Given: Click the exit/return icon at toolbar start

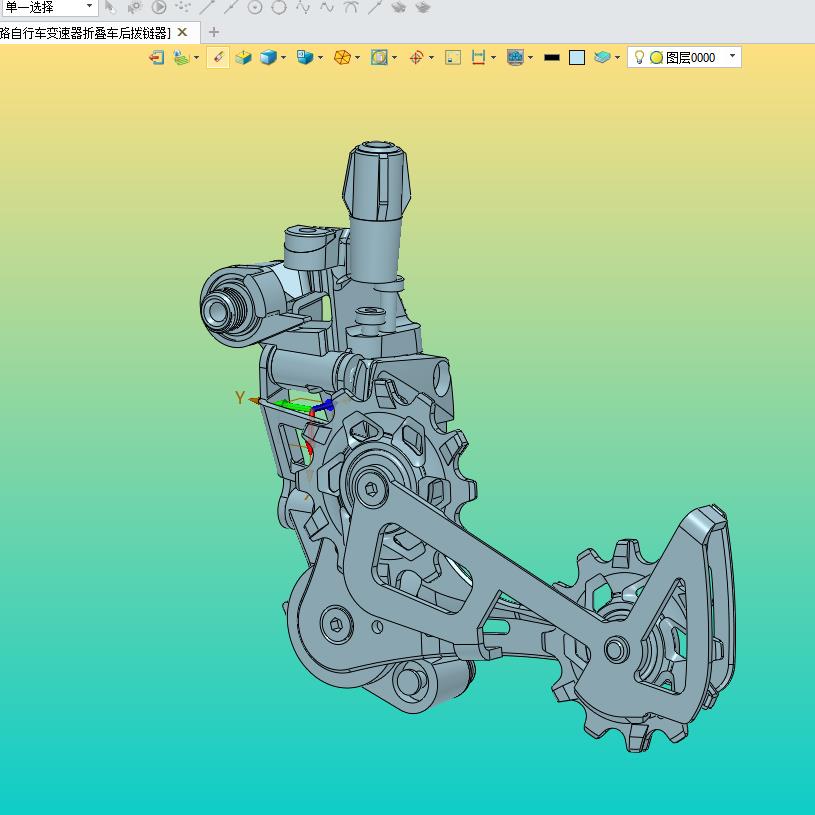Looking at the screenshot, I should coord(157,58).
